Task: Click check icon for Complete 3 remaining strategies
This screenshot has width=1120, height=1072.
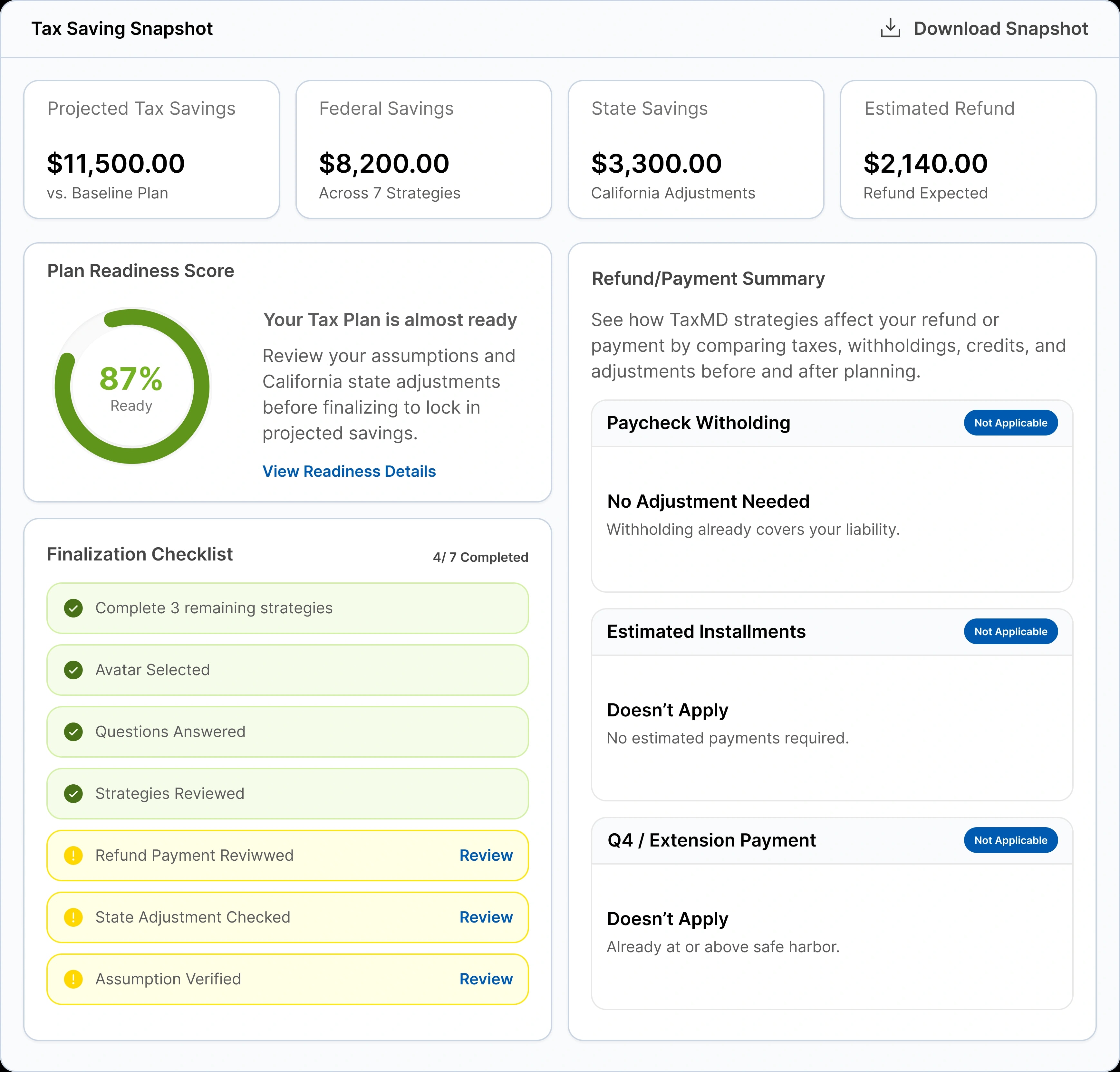Action: (x=73, y=608)
